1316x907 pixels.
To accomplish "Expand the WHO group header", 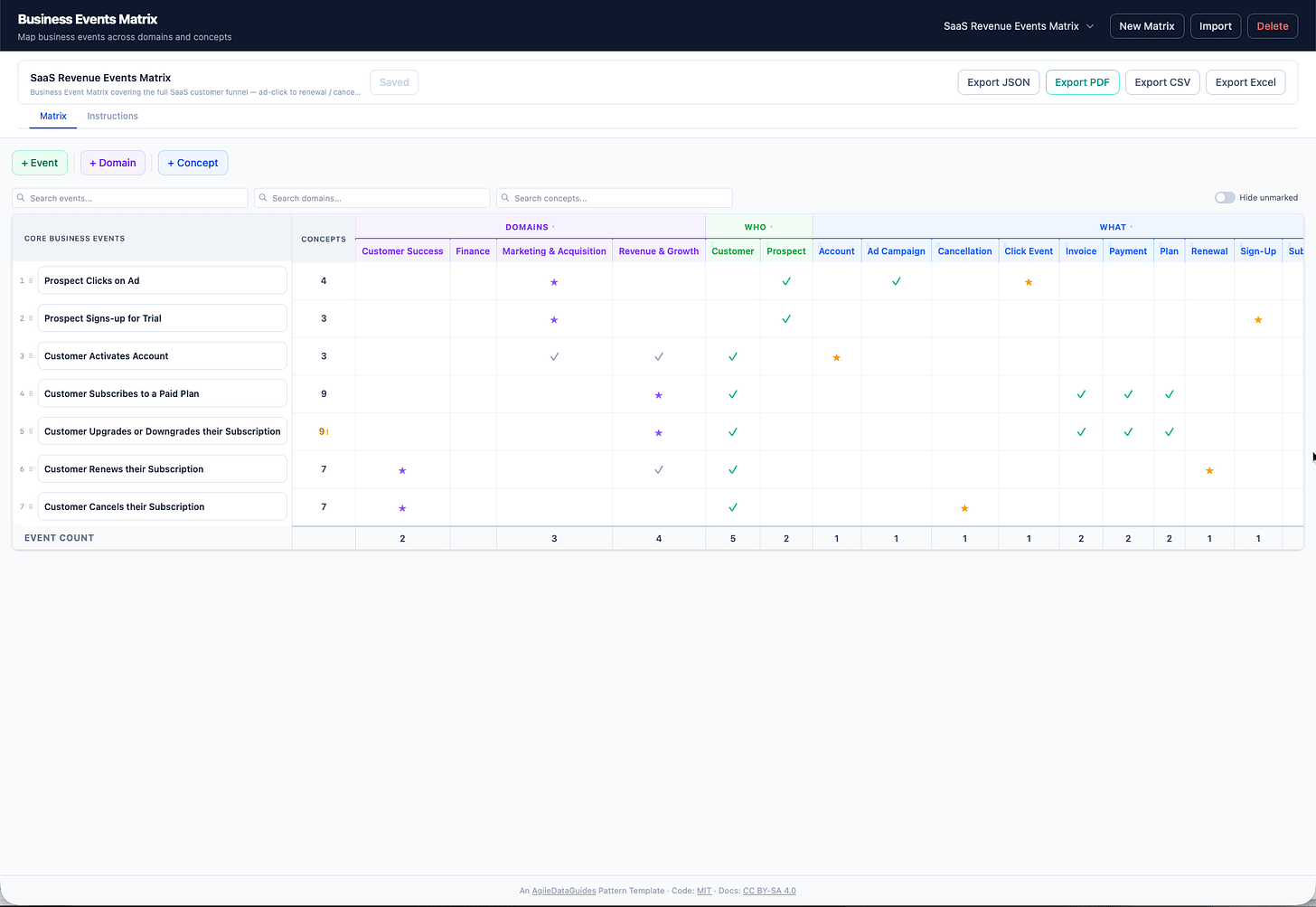I will coord(758,227).
